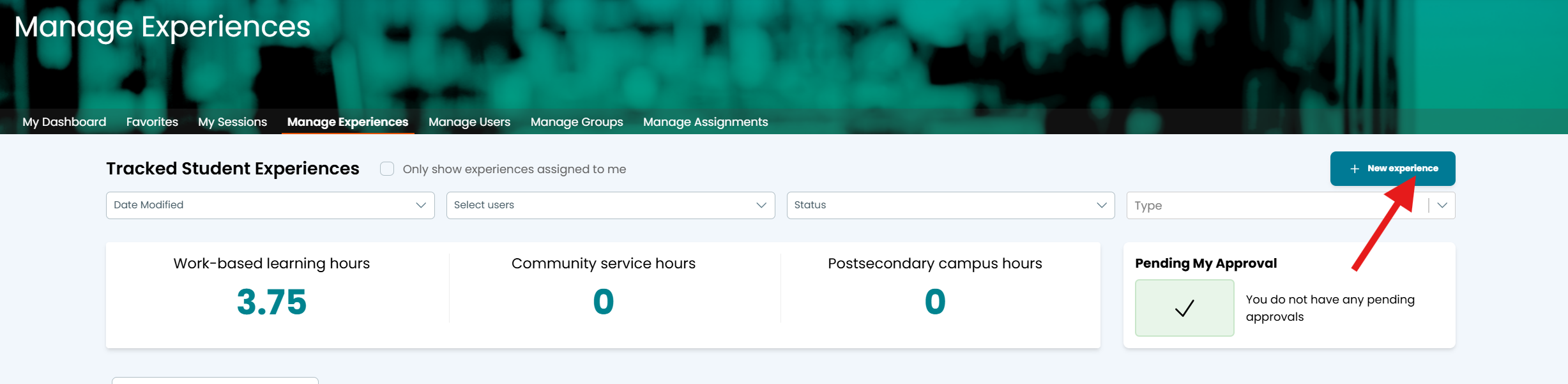Enable only show experiences assigned to me
Screen dimensions: 1568x384
[x=387, y=169]
